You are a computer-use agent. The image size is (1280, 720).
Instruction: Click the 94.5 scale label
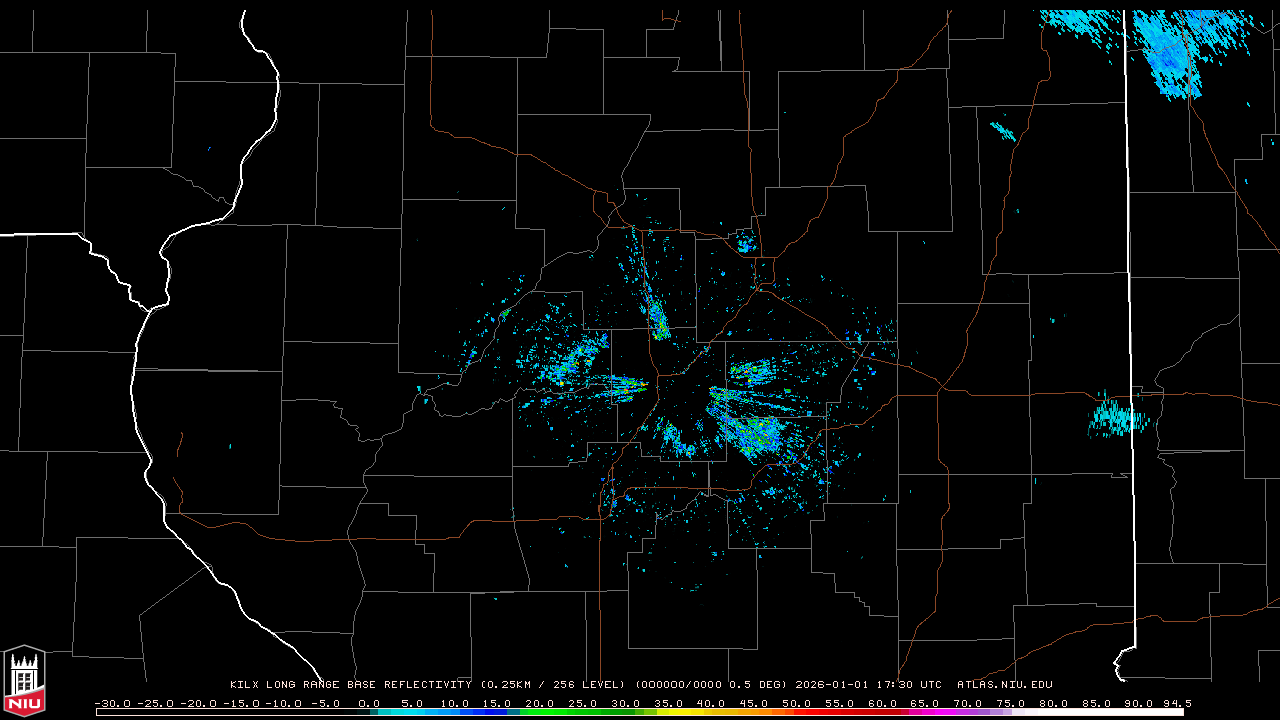click(x=1176, y=703)
